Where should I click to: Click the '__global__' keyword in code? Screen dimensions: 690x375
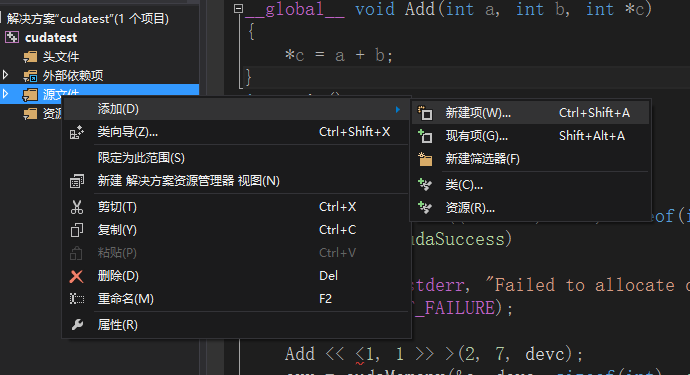click(x=295, y=9)
